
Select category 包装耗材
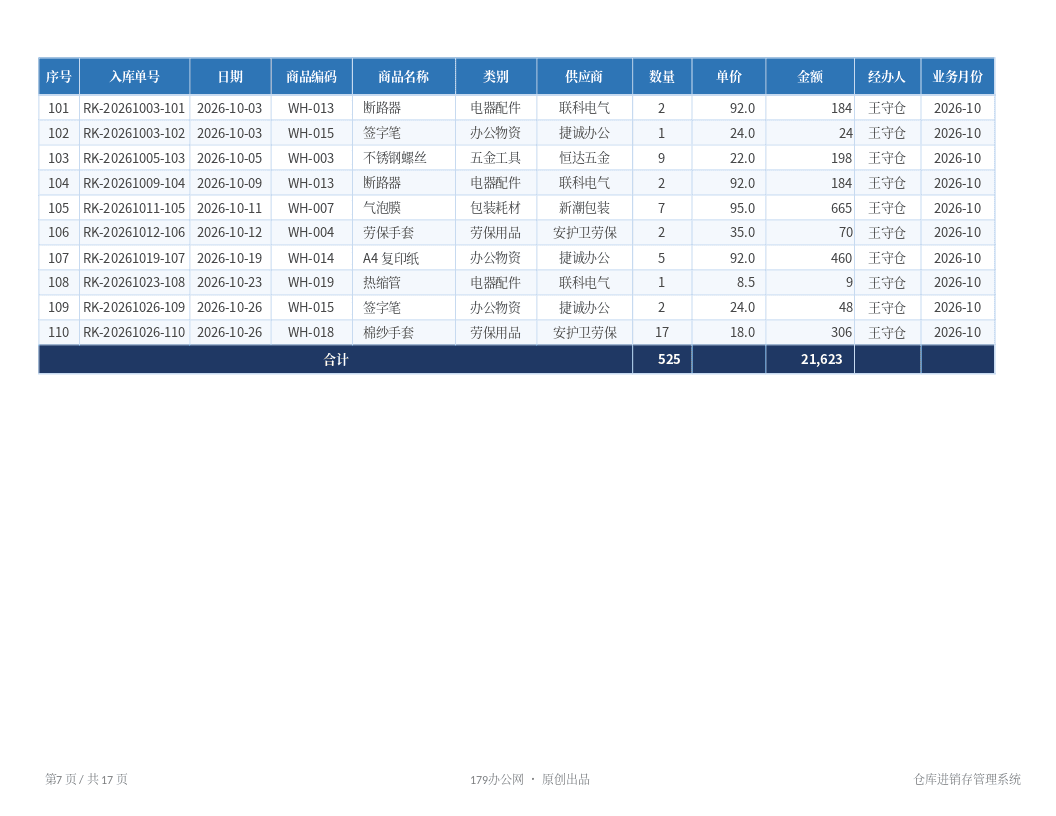pyautogui.click(x=496, y=208)
